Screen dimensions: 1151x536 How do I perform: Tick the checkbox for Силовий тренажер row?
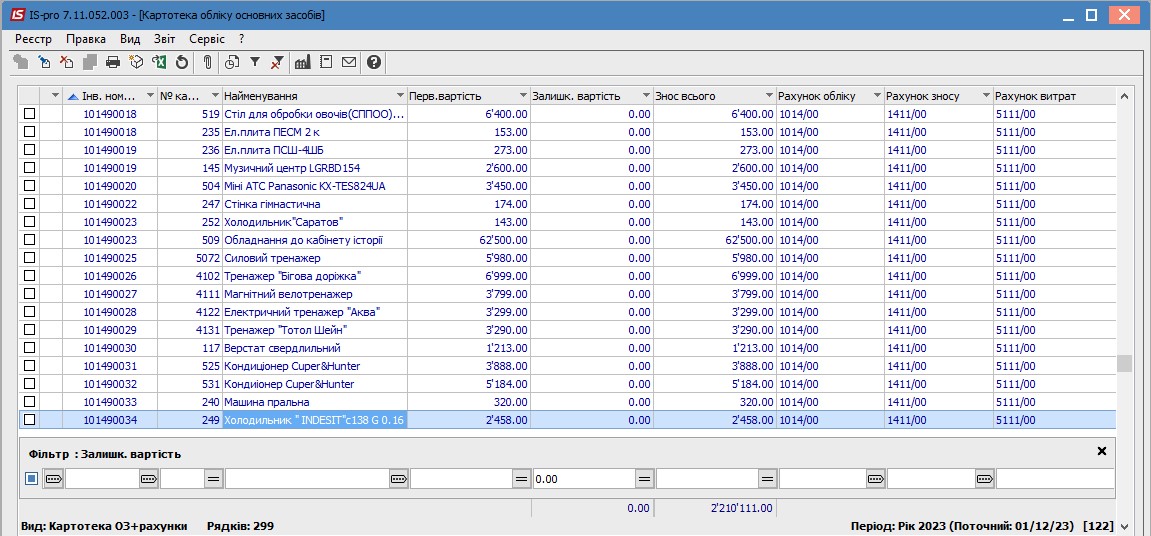tap(29, 258)
